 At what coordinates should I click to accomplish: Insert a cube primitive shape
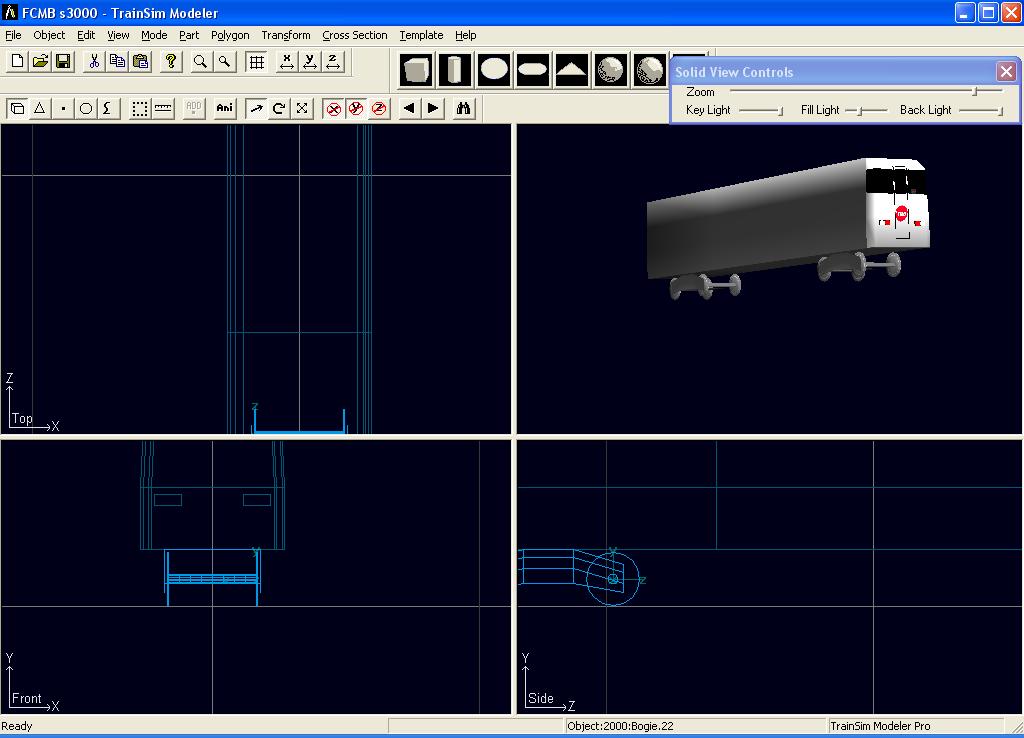coord(417,70)
